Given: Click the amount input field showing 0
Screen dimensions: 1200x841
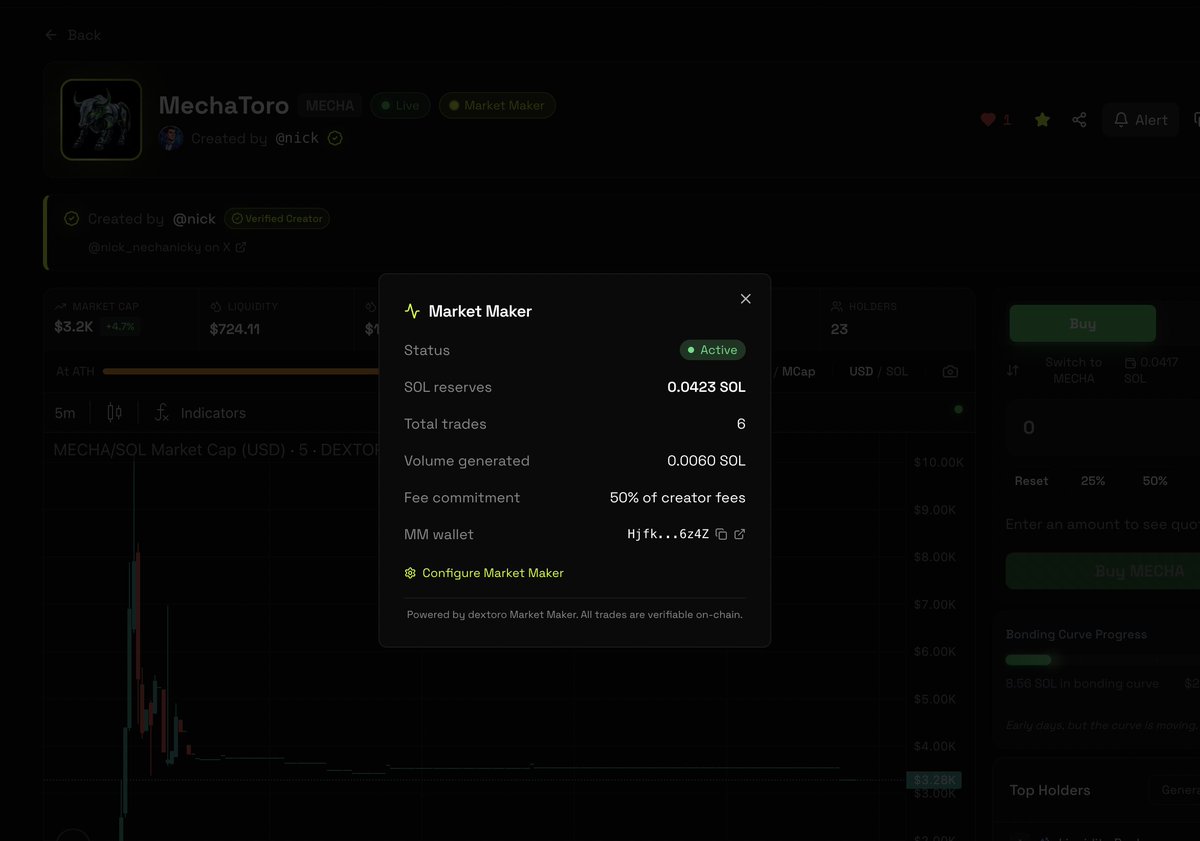Looking at the screenshot, I should point(1102,428).
